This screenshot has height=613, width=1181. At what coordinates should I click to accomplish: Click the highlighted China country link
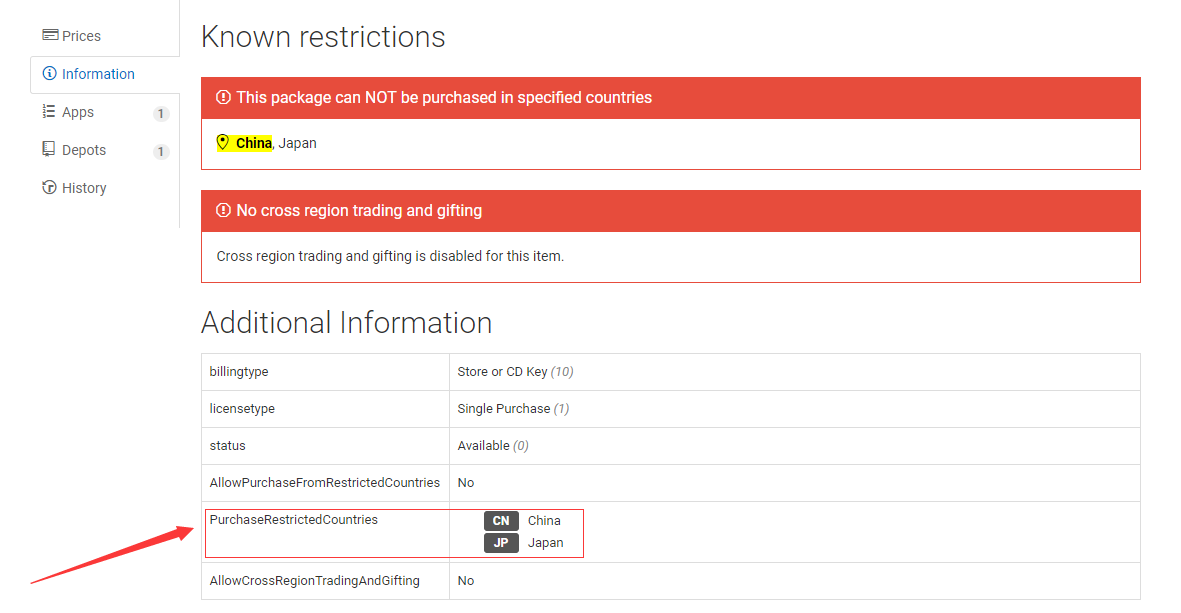[254, 143]
